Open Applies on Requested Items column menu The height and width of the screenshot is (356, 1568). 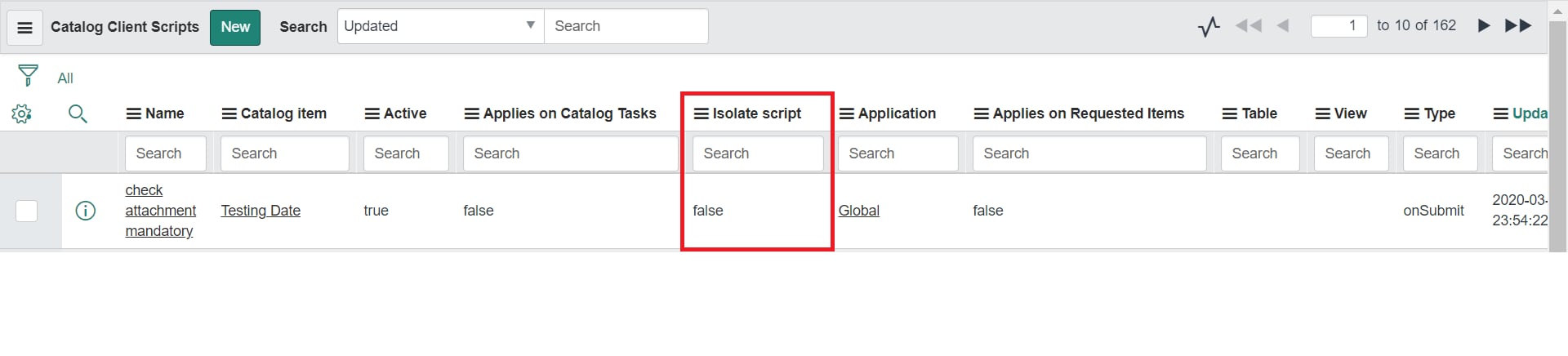tap(982, 113)
